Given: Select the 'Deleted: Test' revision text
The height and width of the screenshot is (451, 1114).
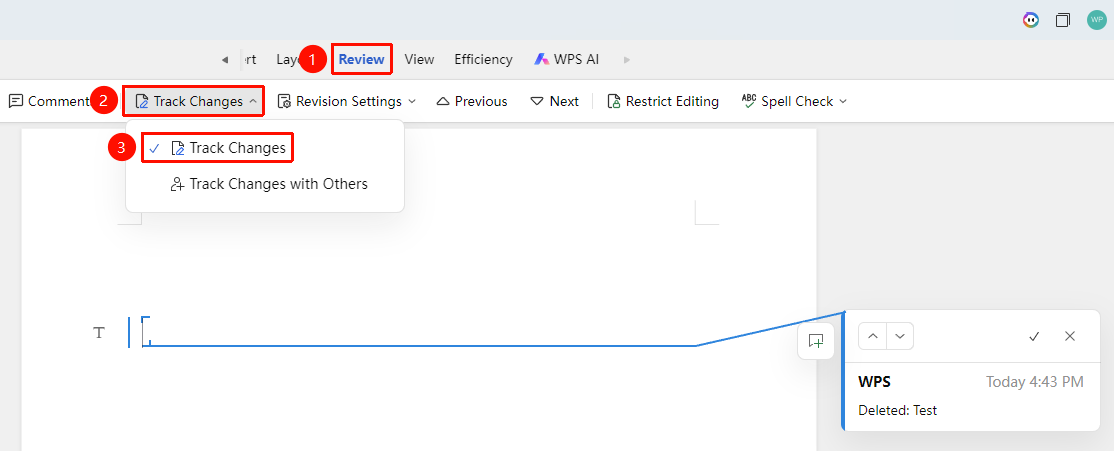Looking at the screenshot, I should tap(897, 411).
